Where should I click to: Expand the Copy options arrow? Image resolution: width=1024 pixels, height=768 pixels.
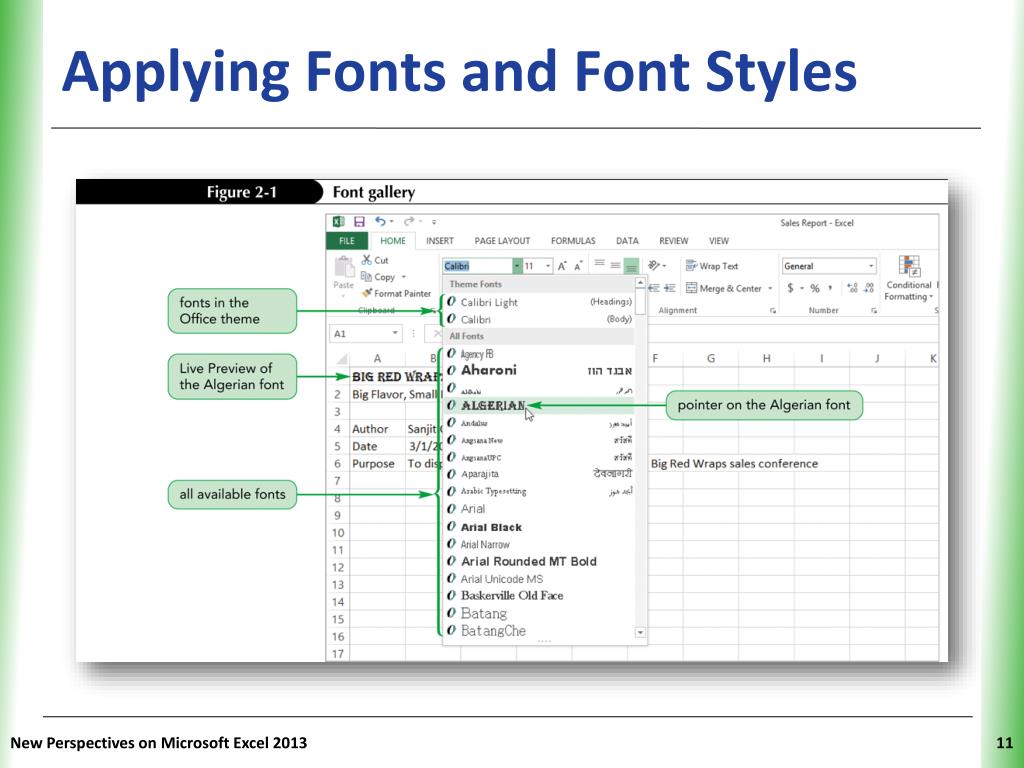404,277
